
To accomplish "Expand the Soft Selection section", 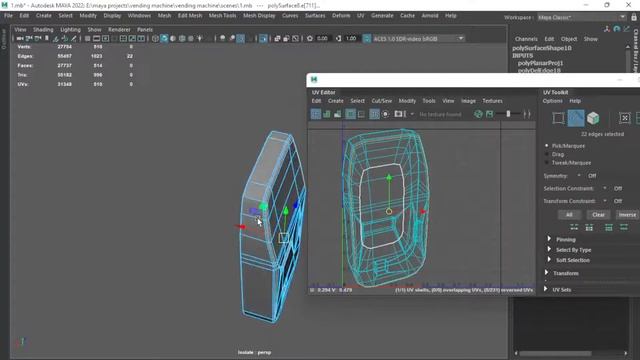I will [549, 260].
